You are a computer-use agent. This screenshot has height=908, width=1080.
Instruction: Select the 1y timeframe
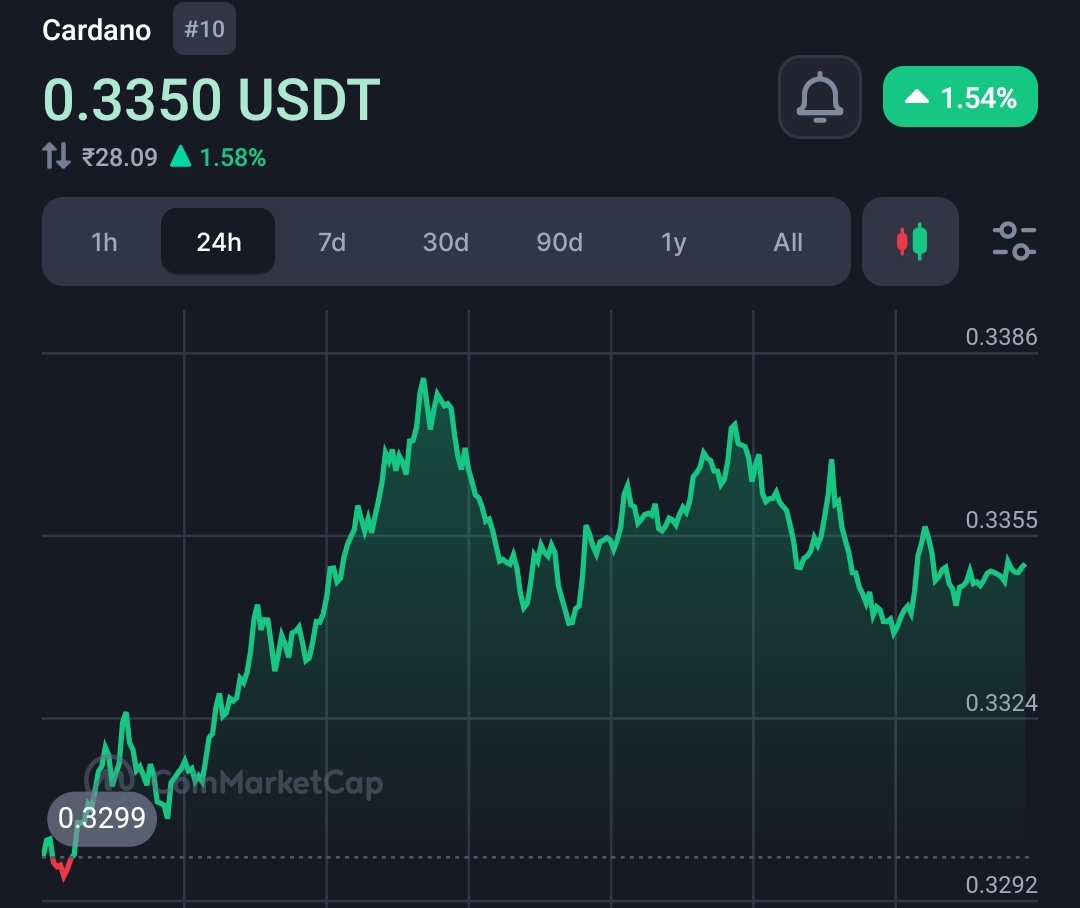pos(674,242)
